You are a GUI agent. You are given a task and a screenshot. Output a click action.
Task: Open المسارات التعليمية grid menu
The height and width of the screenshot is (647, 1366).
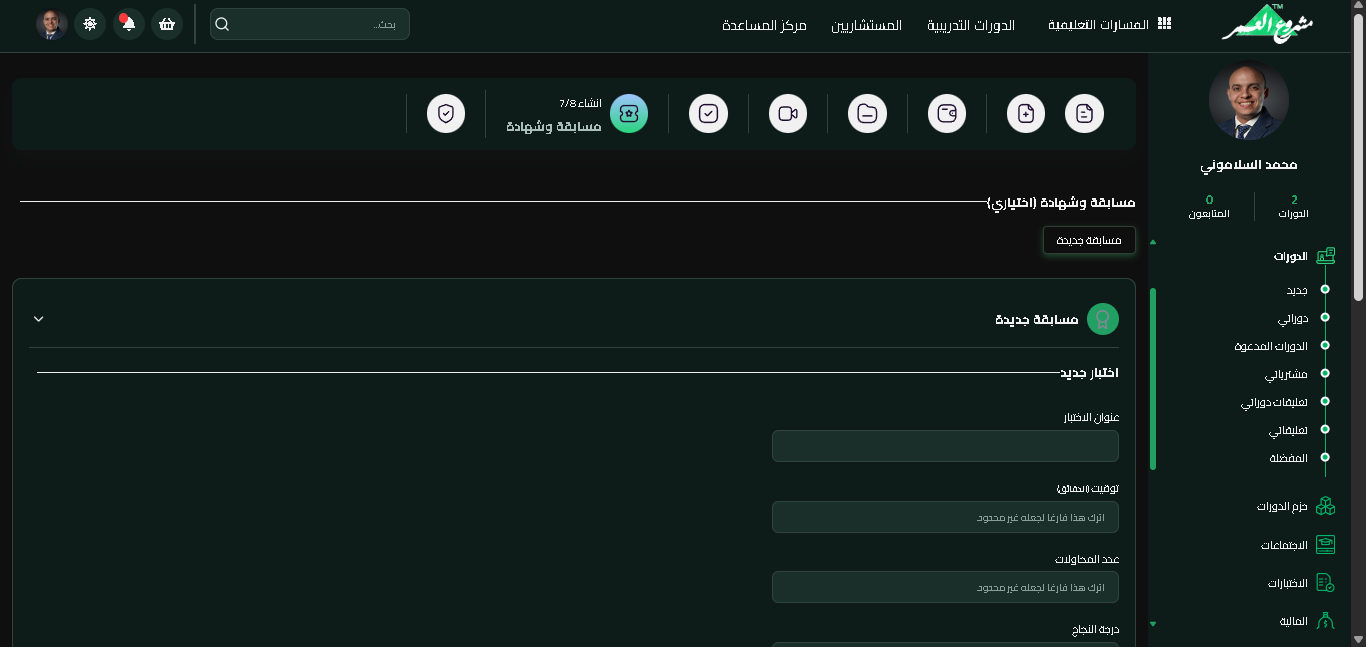coord(1110,24)
